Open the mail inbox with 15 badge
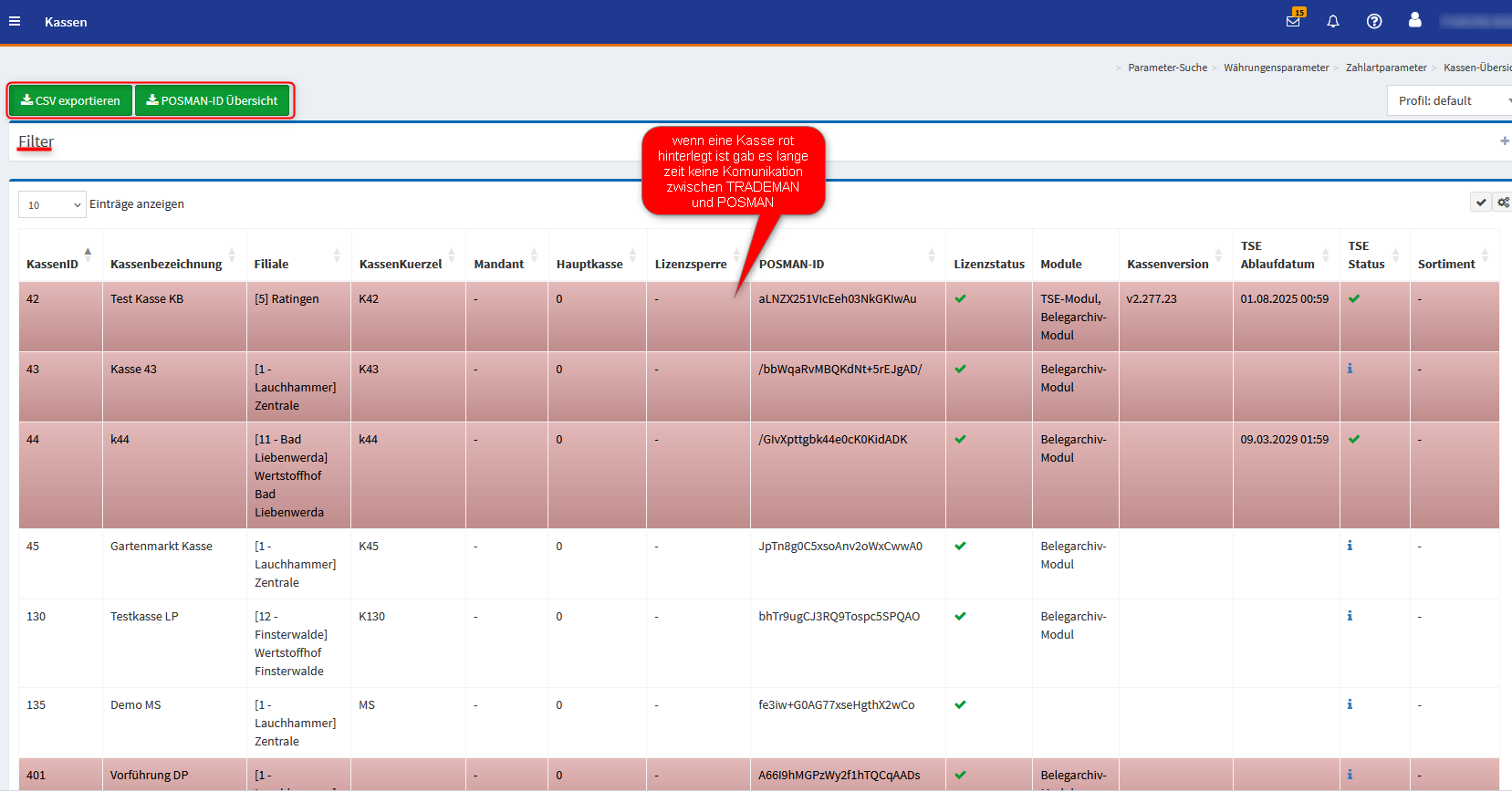This screenshot has height=792, width=1512. point(1293,21)
